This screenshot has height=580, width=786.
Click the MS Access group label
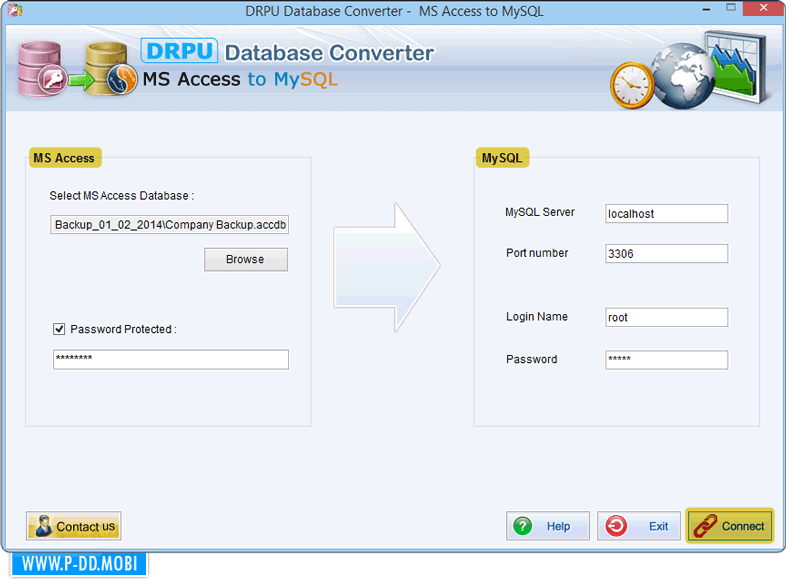tap(64, 158)
